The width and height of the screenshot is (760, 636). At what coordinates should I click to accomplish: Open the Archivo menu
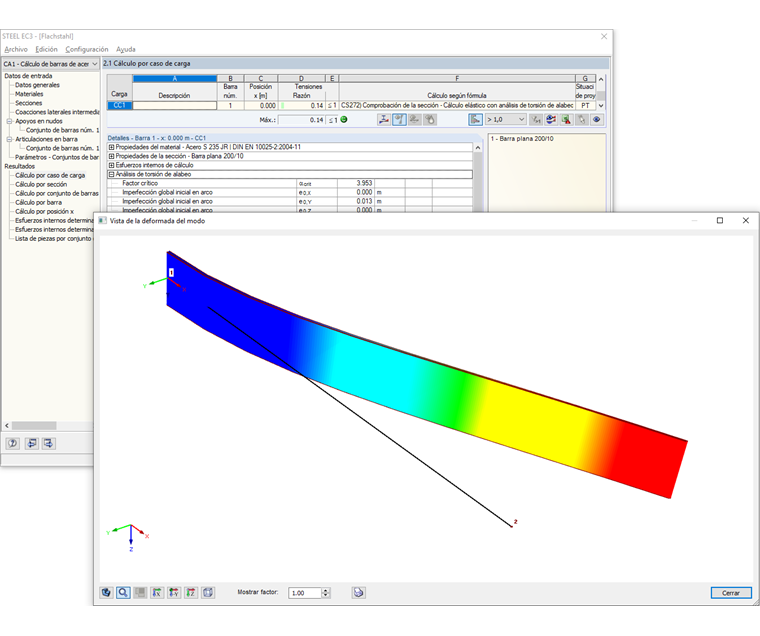coord(16,49)
